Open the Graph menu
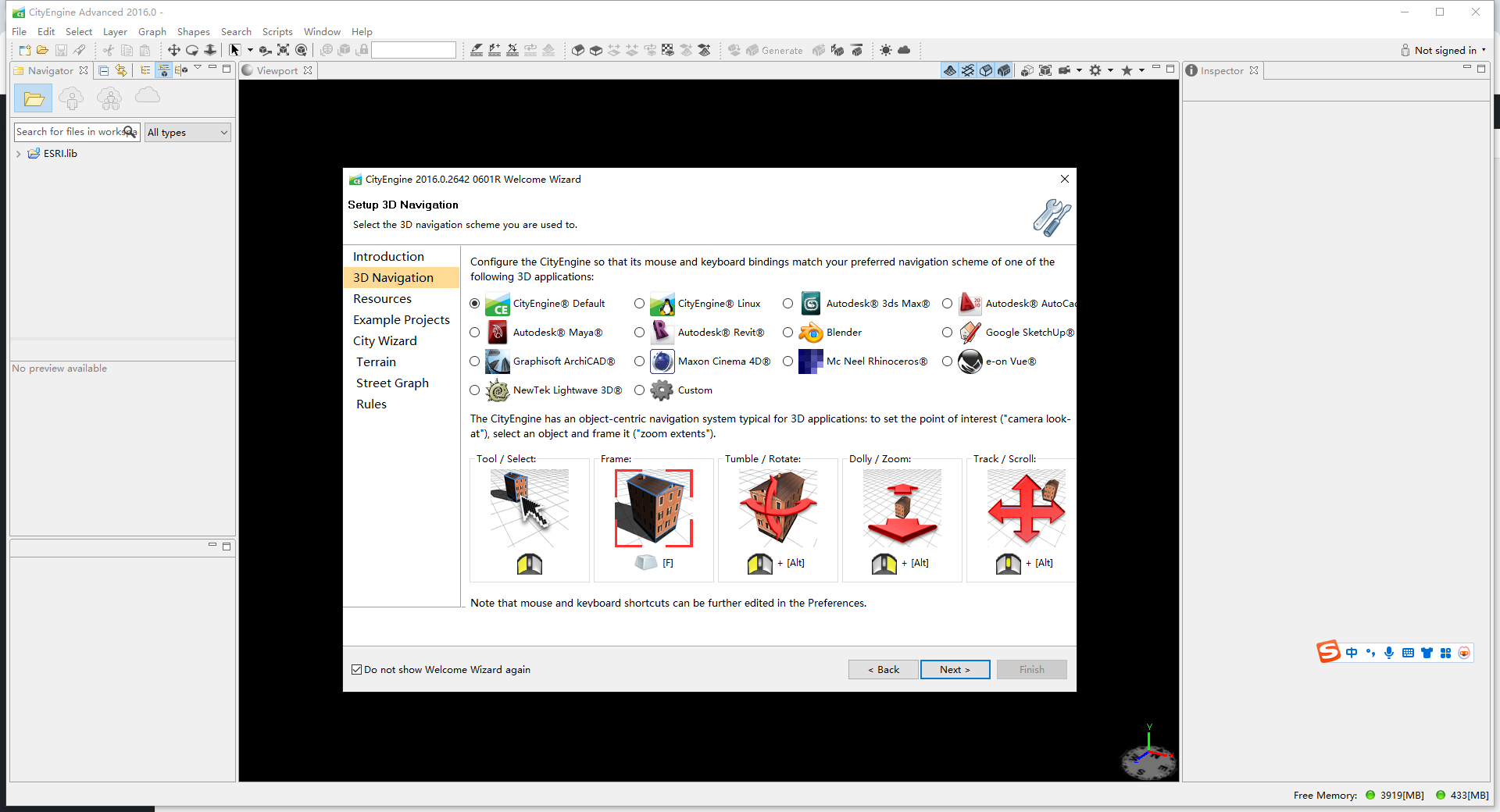This screenshot has height=812, width=1500. click(152, 31)
